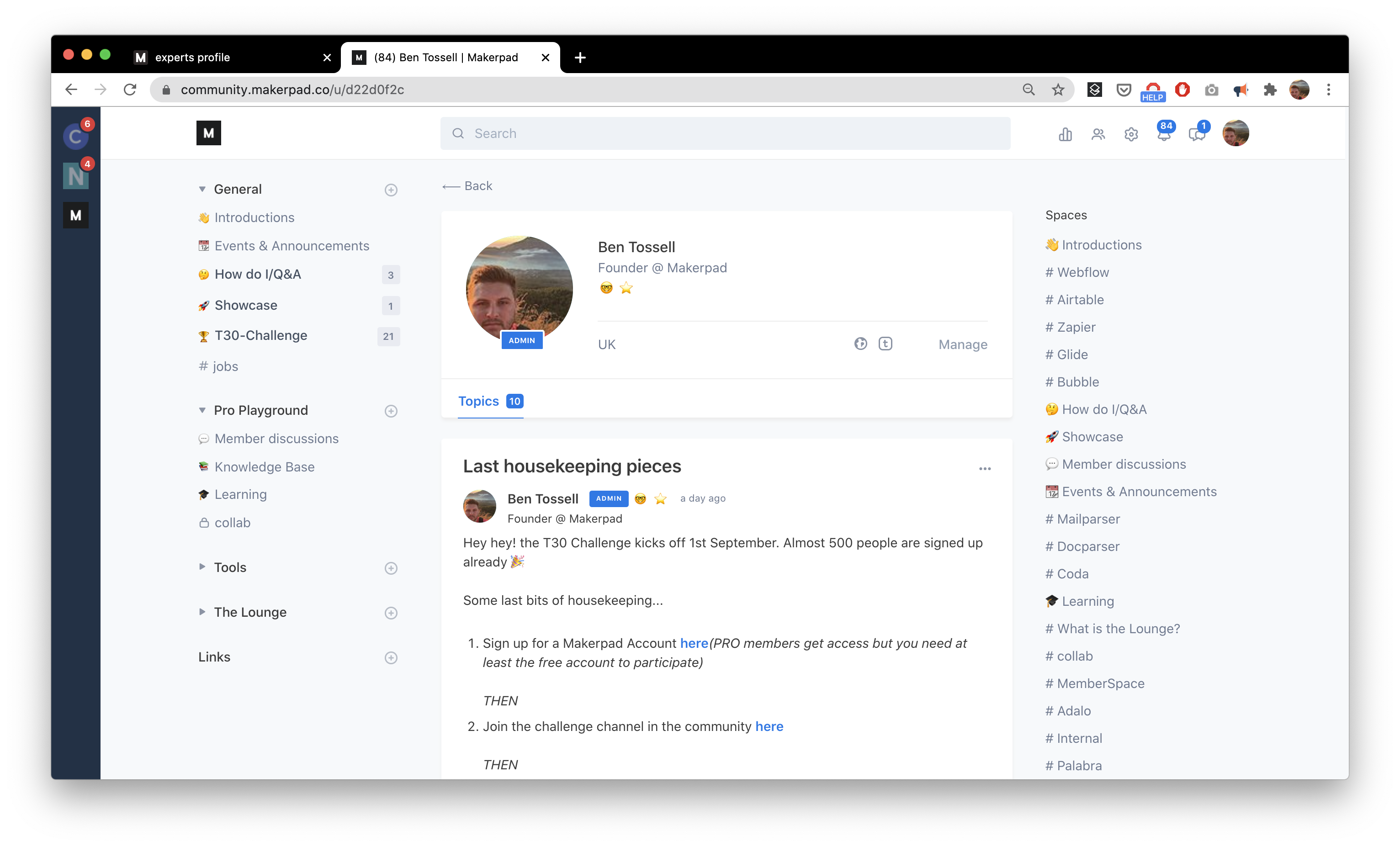Open the website globe icon on profile
Image resolution: width=1400 pixels, height=847 pixels.
(x=860, y=344)
